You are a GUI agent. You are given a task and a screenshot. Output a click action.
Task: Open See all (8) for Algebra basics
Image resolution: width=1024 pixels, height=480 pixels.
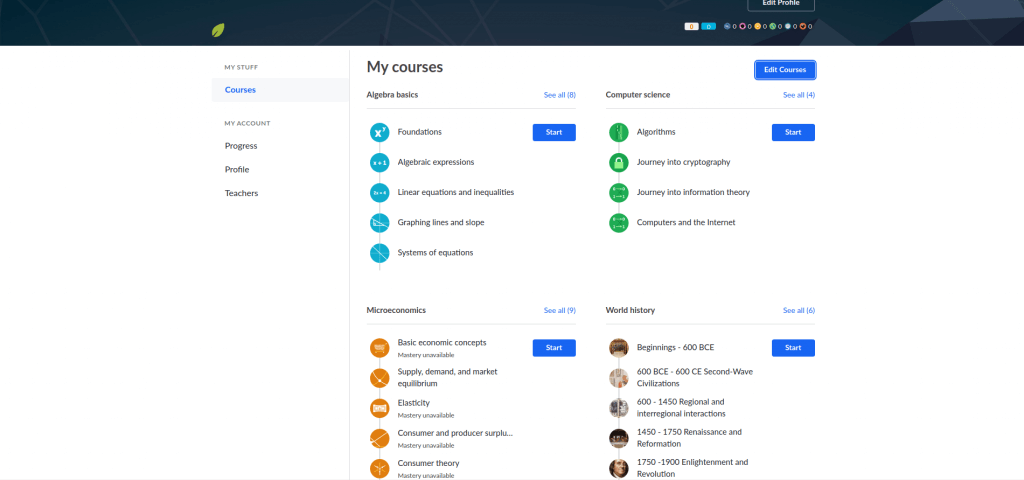(x=560, y=95)
